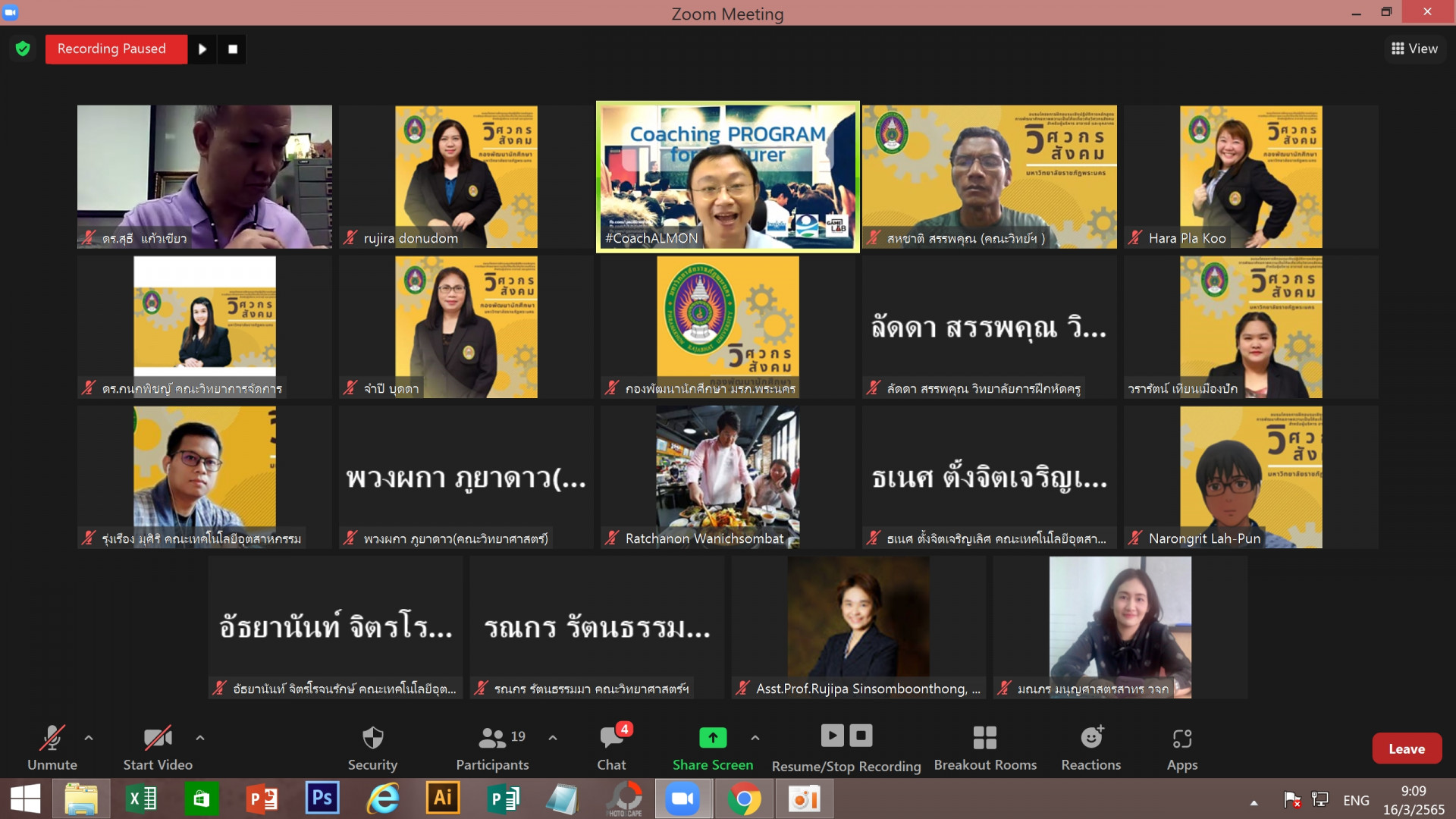Image resolution: width=1456 pixels, height=819 pixels.
Task: Click the red Leave button
Action: click(1407, 748)
